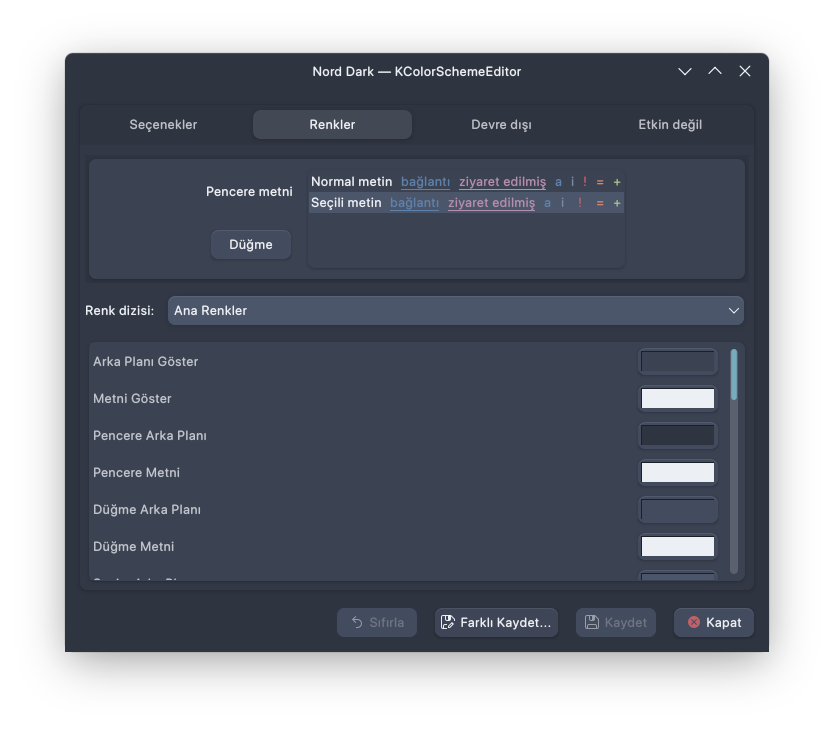Open the Etkin değil tab

670,124
